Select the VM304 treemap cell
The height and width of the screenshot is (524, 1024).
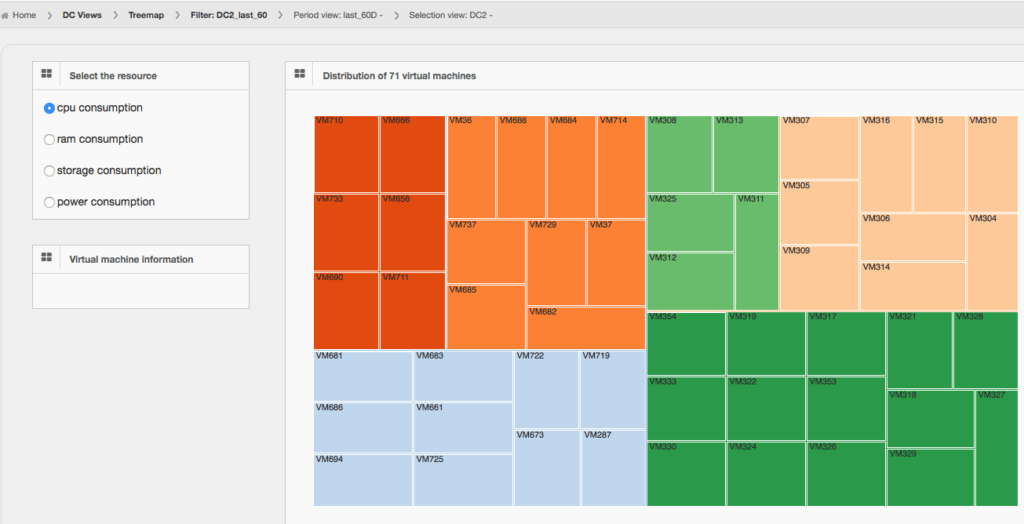[992, 262]
